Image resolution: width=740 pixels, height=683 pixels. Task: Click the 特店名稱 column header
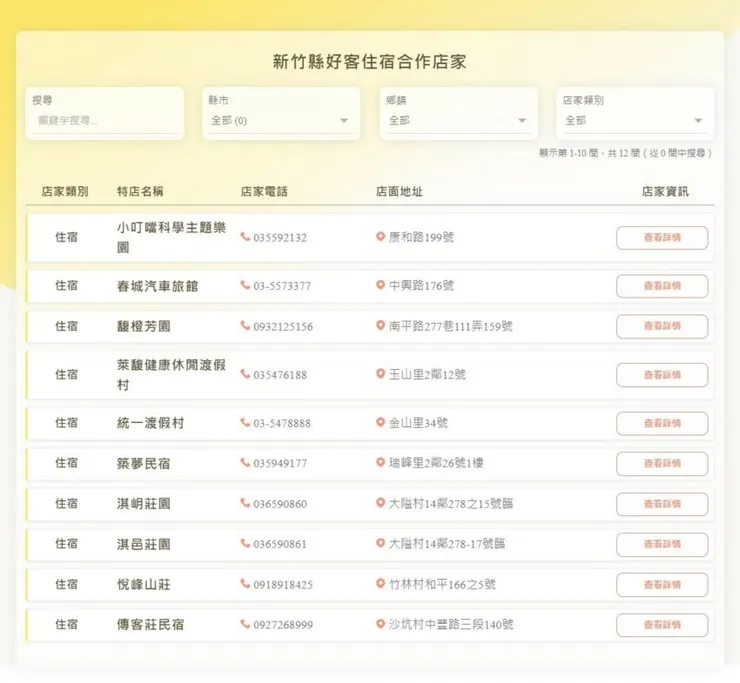[x=140, y=191]
